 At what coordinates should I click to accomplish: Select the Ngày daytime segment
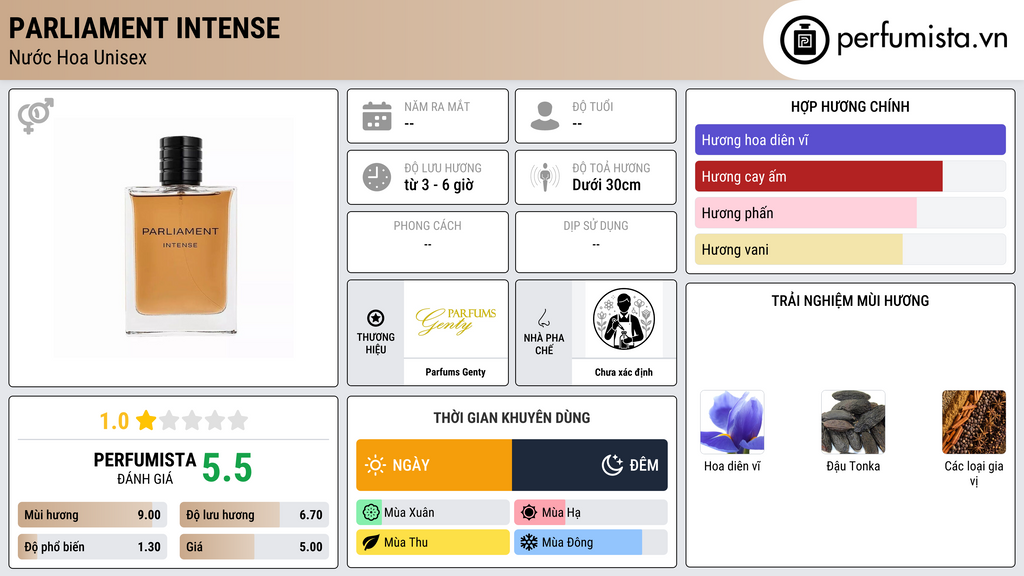(x=434, y=465)
